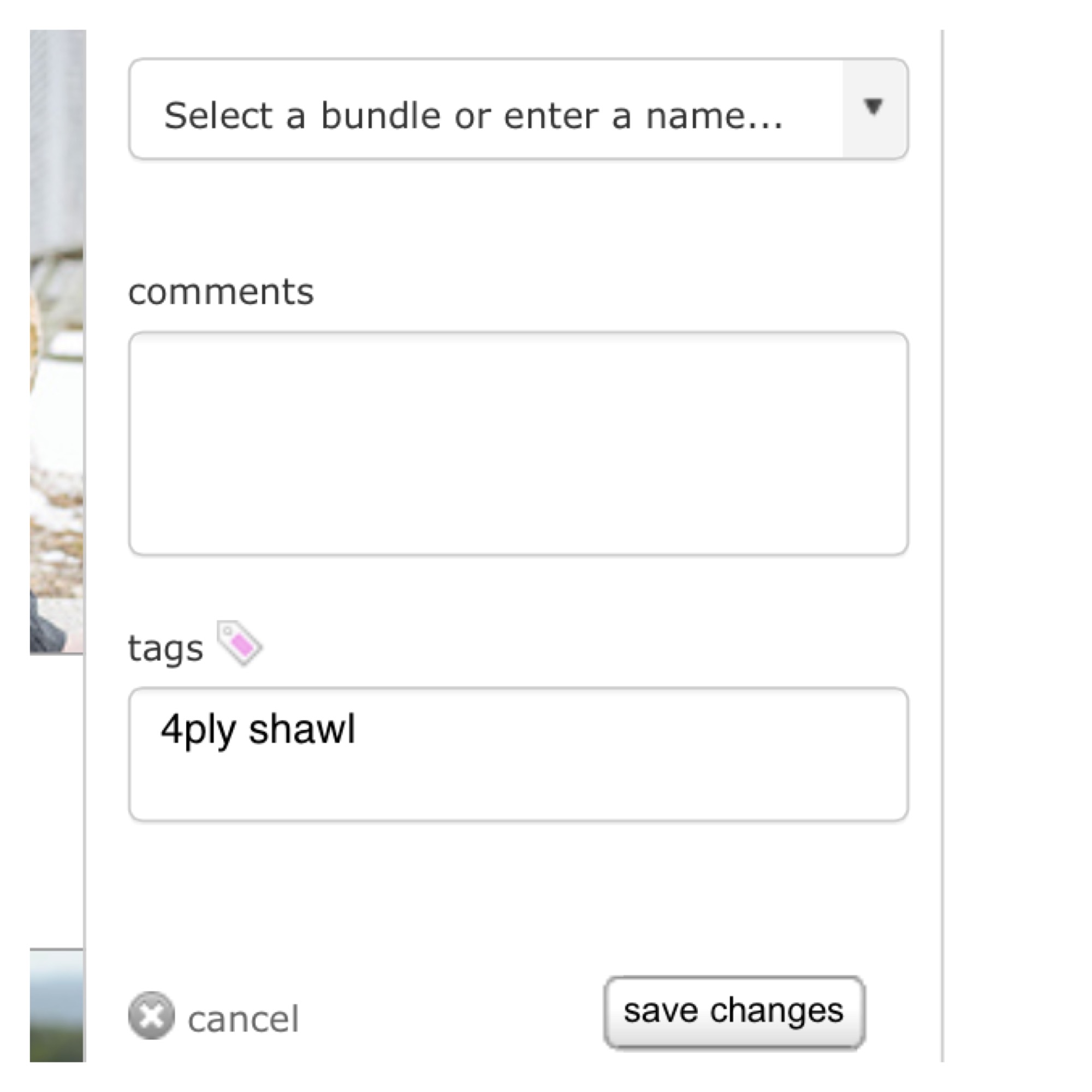Click the gray X cancel icon

tap(151, 1016)
